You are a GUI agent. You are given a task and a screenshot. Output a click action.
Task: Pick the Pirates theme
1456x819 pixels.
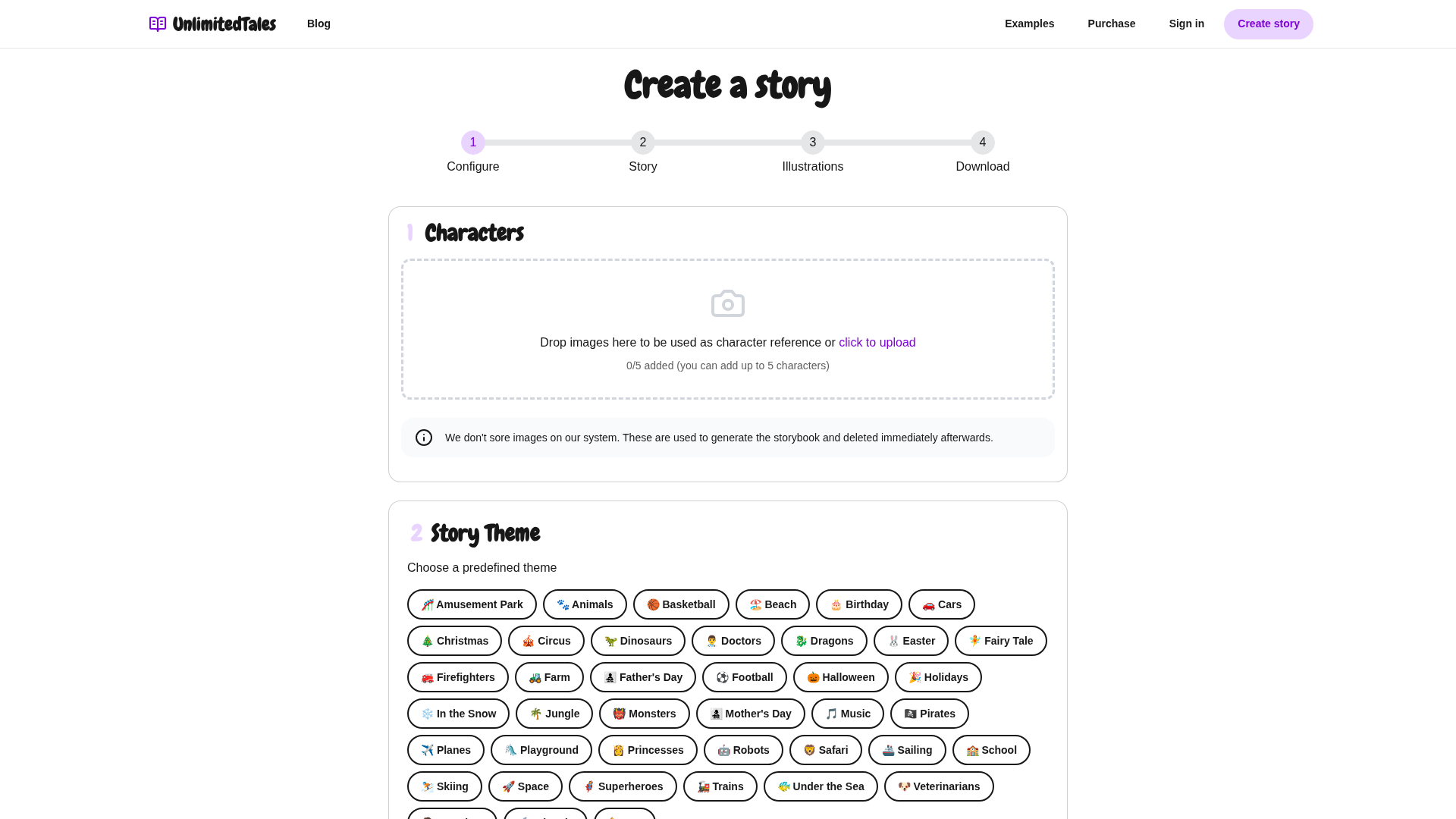coord(929,714)
